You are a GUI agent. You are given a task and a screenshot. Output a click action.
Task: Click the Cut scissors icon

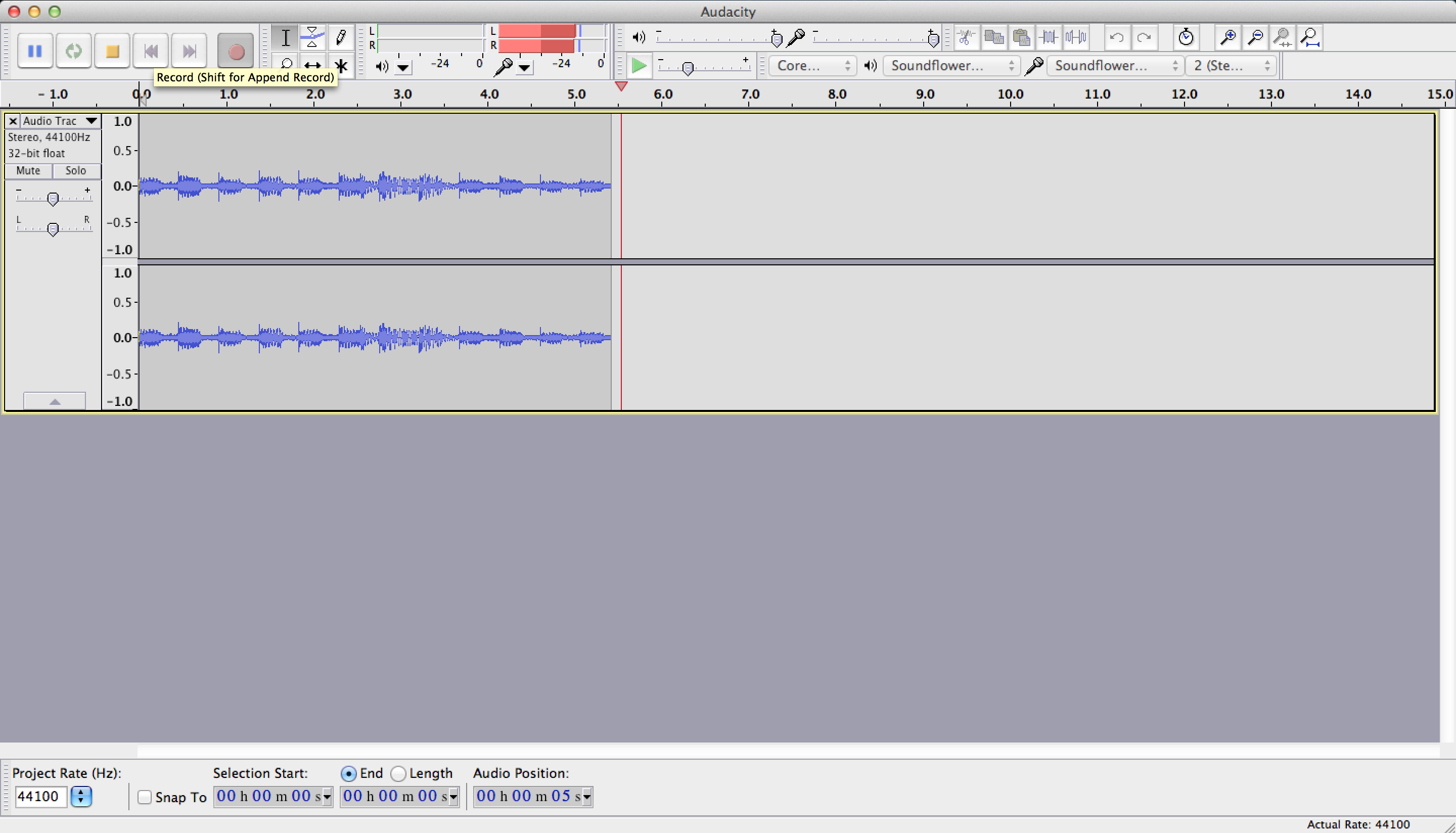[x=966, y=38]
